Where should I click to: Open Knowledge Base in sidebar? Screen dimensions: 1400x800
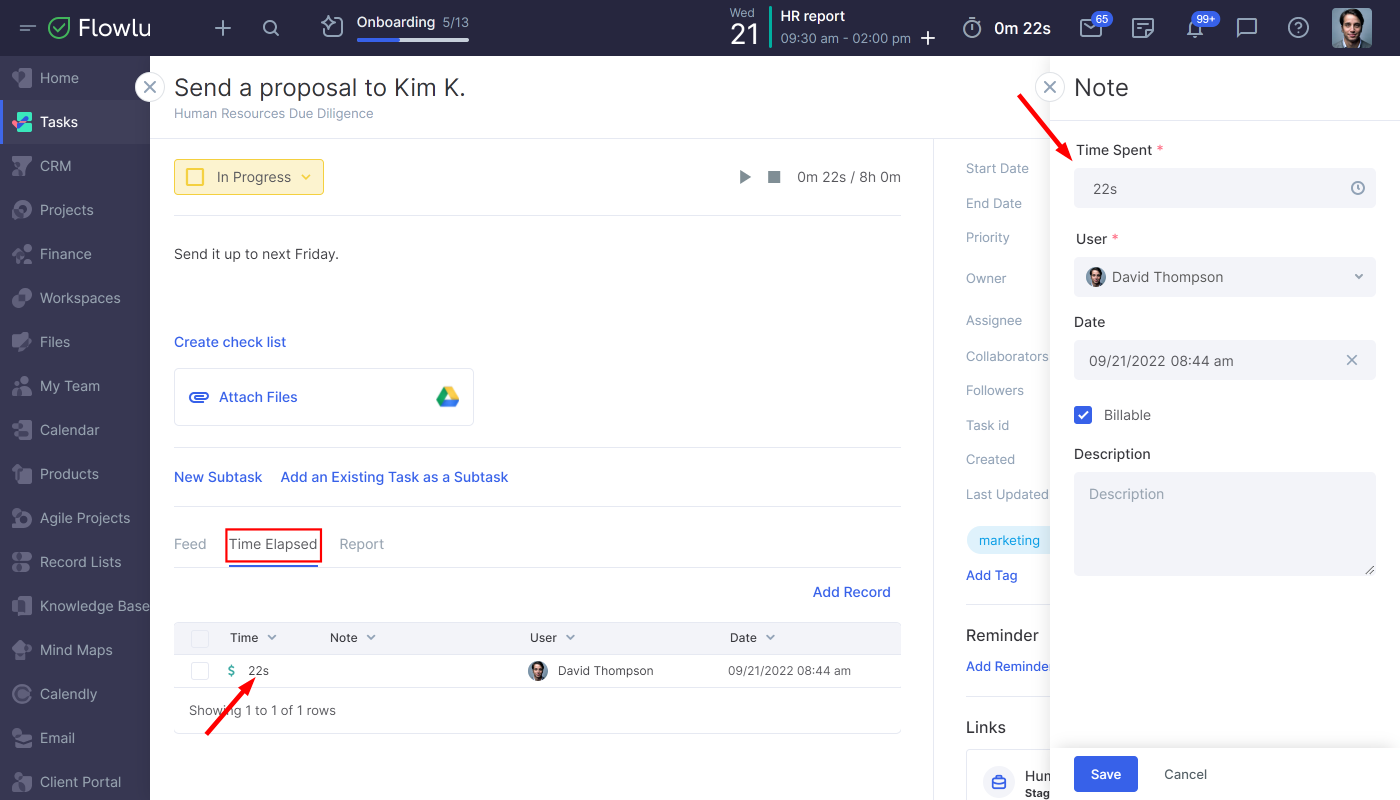pyautogui.click(x=75, y=606)
